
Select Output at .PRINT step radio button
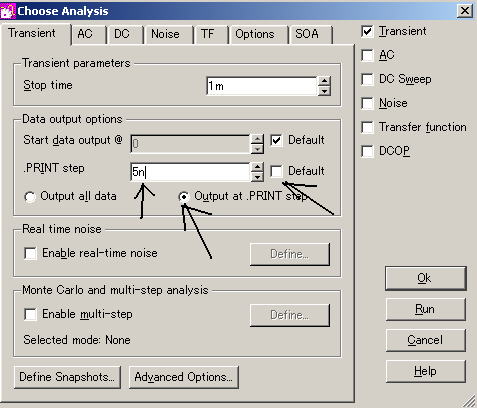point(184,197)
